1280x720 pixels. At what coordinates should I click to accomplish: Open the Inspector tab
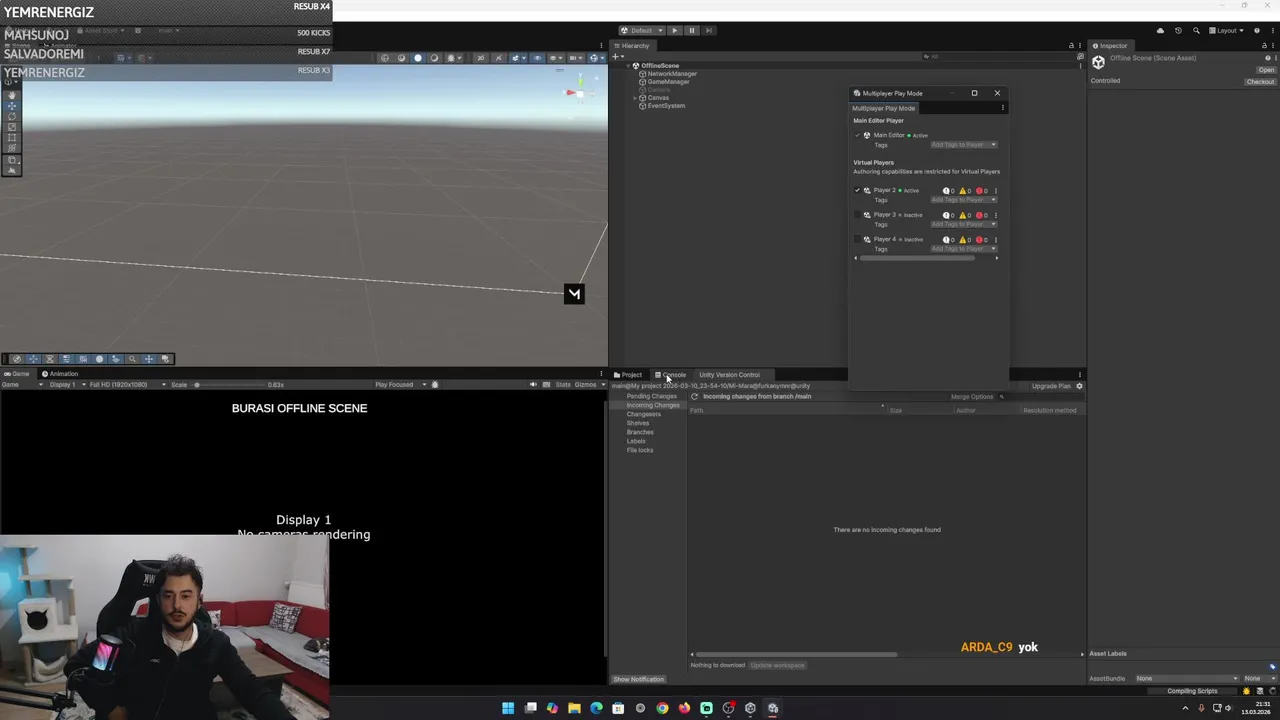click(x=1111, y=45)
